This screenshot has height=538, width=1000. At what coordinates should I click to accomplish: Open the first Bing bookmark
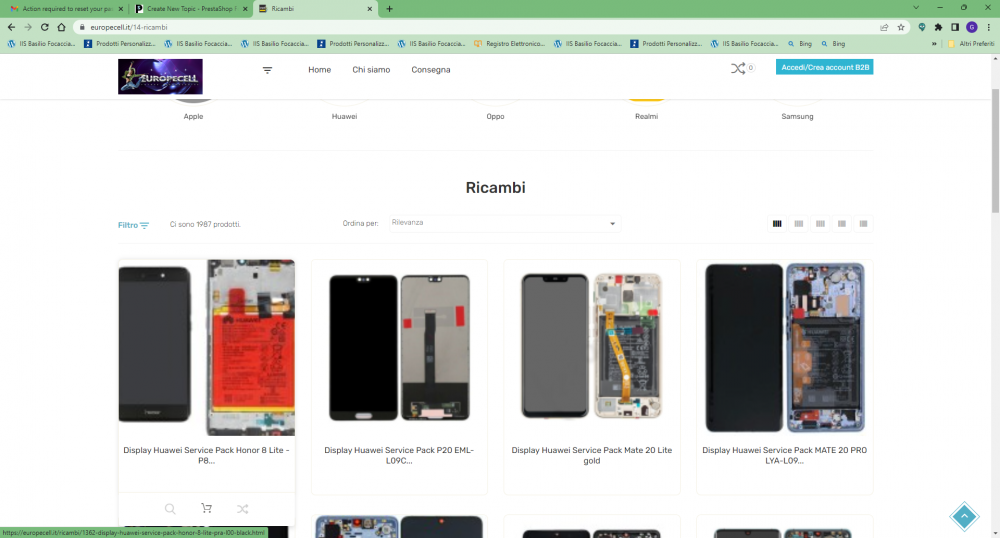pyautogui.click(x=800, y=44)
